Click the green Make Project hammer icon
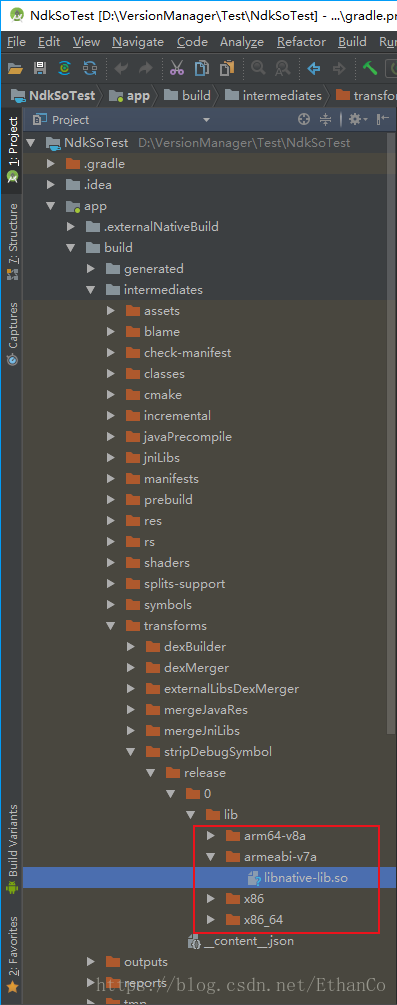This screenshot has width=397, height=1005. point(369,68)
